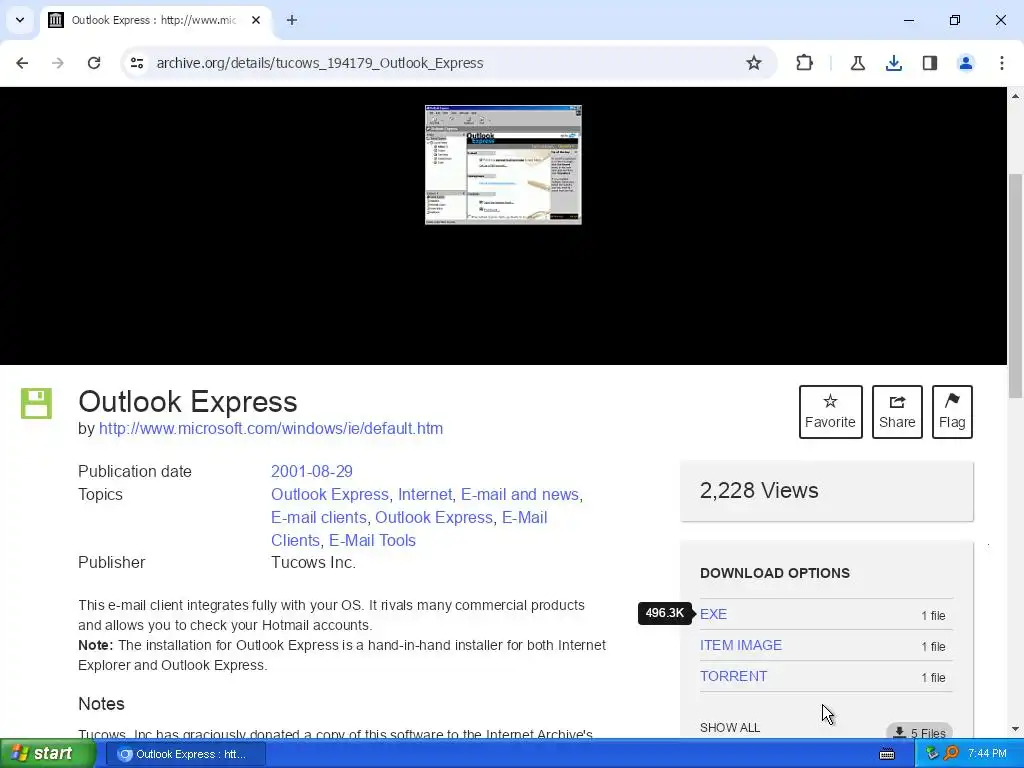Viewport: 1024px width, 768px height.
Task: Open Chrome Labs flask icon
Action: 857,63
